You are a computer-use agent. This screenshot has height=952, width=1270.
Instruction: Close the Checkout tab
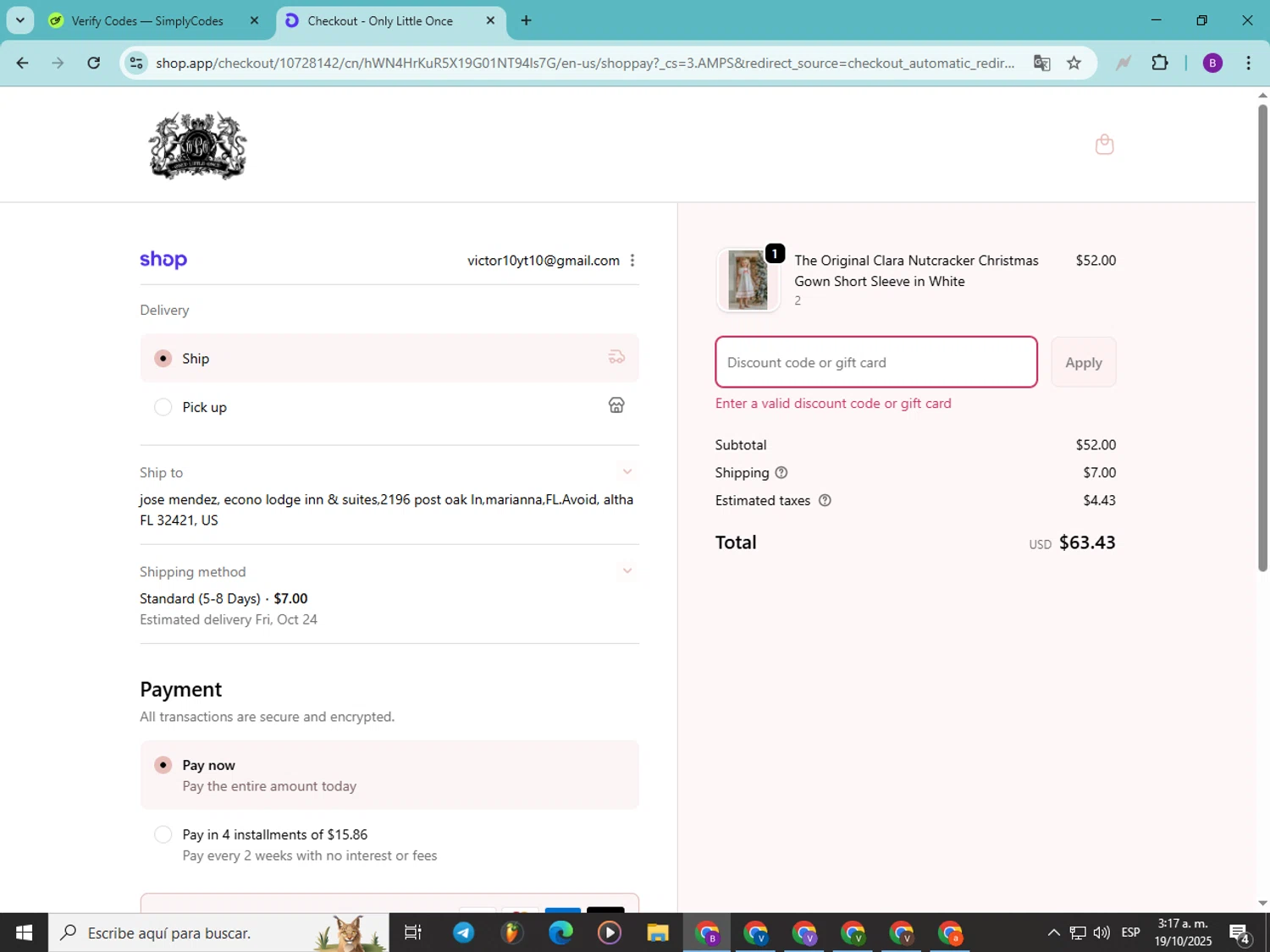click(490, 20)
